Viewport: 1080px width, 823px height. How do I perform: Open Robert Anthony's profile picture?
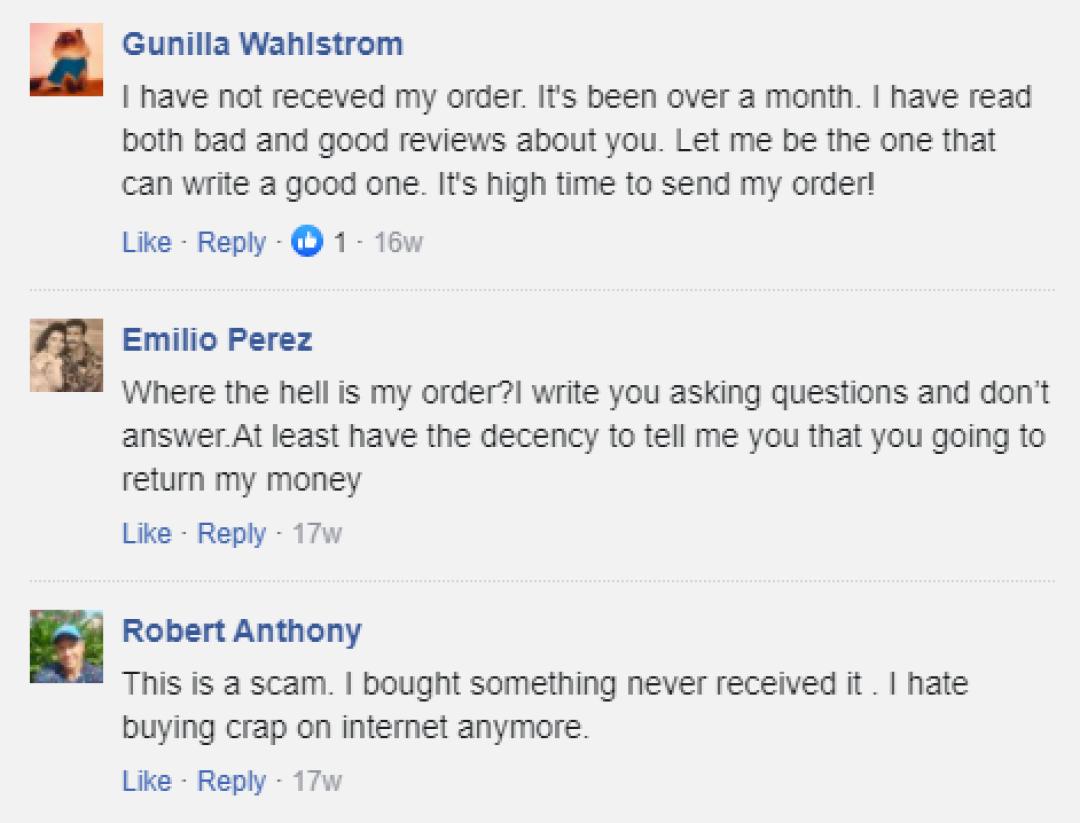(x=66, y=646)
